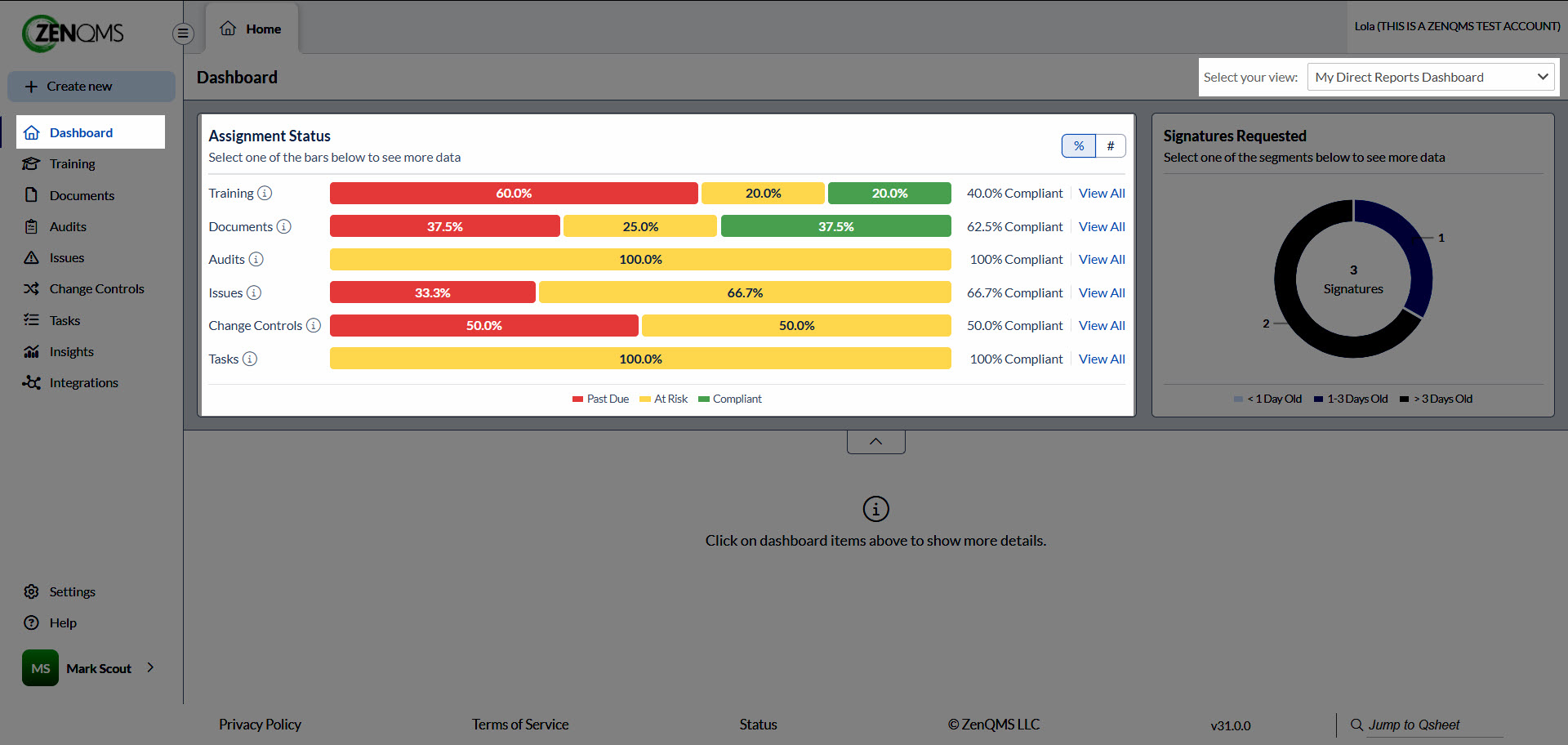Image resolution: width=1568 pixels, height=745 pixels.
Task: Switch Assignment Status to percent view
Action: click(x=1079, y=146)
